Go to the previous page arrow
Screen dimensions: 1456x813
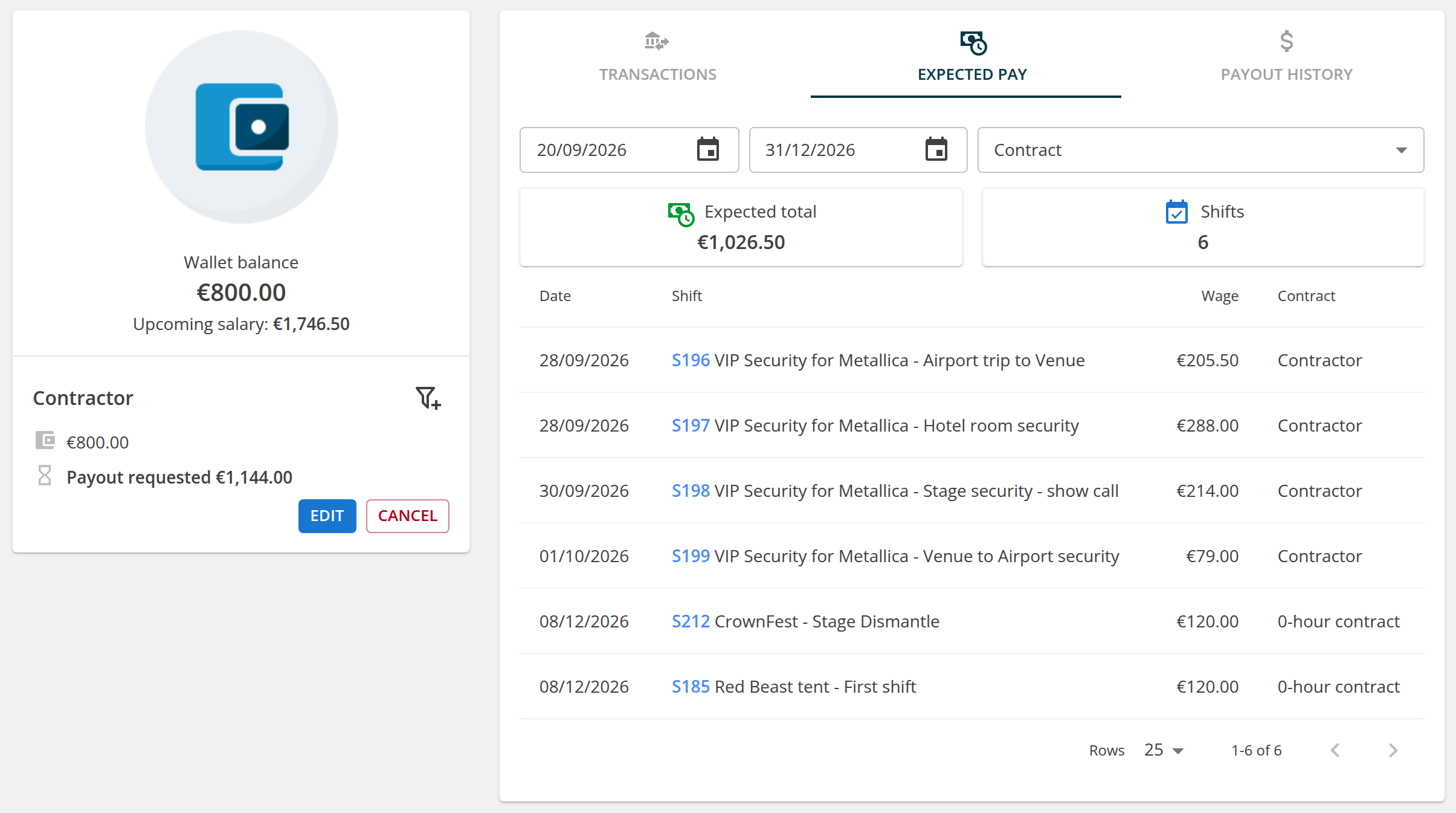[x=1335, y=750]
